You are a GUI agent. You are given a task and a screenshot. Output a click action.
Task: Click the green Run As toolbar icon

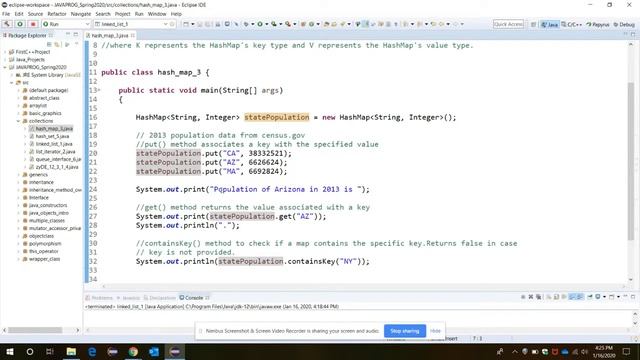[x=260, y=24]
